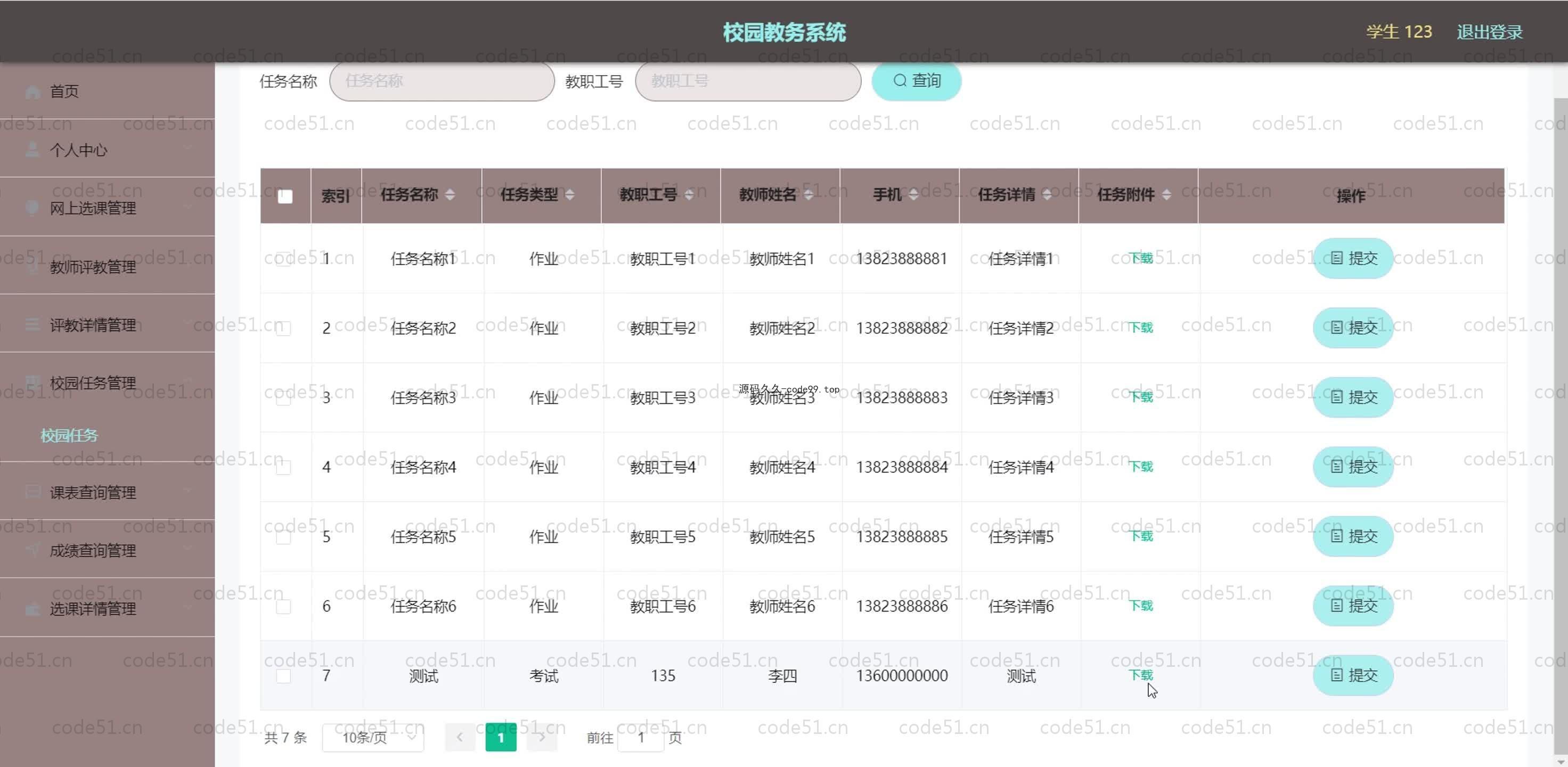1568x767 pixels.
Task: Submit 任务名称1 with 提交 button
Action: [1353, 258]
